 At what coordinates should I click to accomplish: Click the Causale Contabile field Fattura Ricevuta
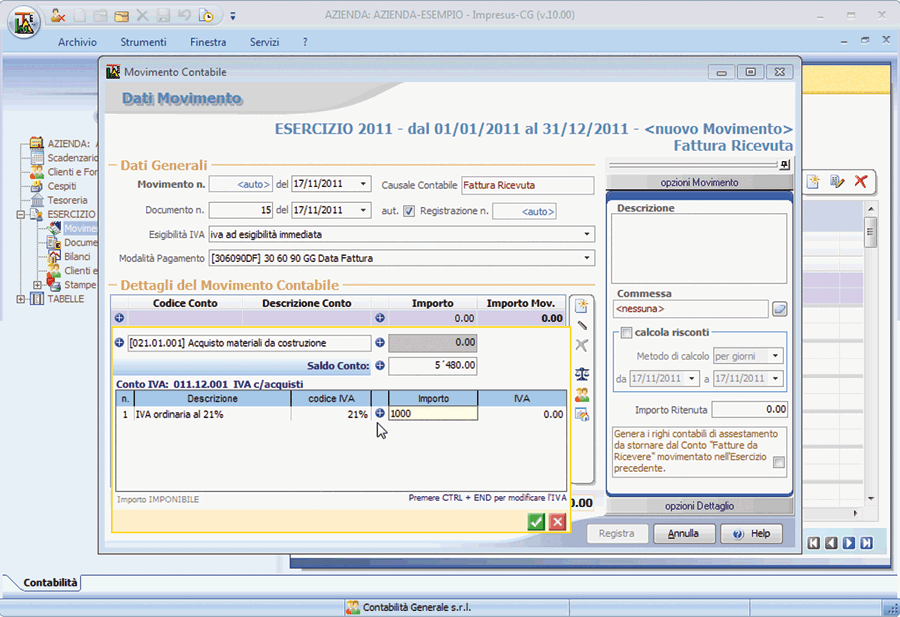tap(527, 185)
